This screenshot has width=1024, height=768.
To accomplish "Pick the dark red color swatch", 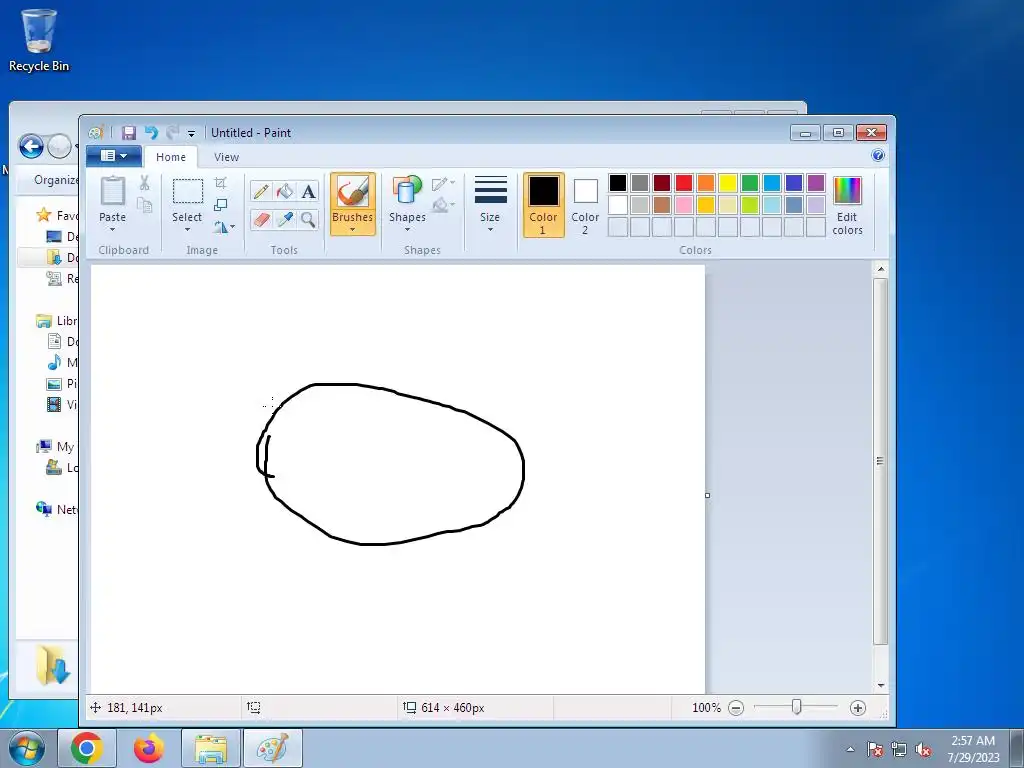I will pyautogui.click(x=662, y=183).
